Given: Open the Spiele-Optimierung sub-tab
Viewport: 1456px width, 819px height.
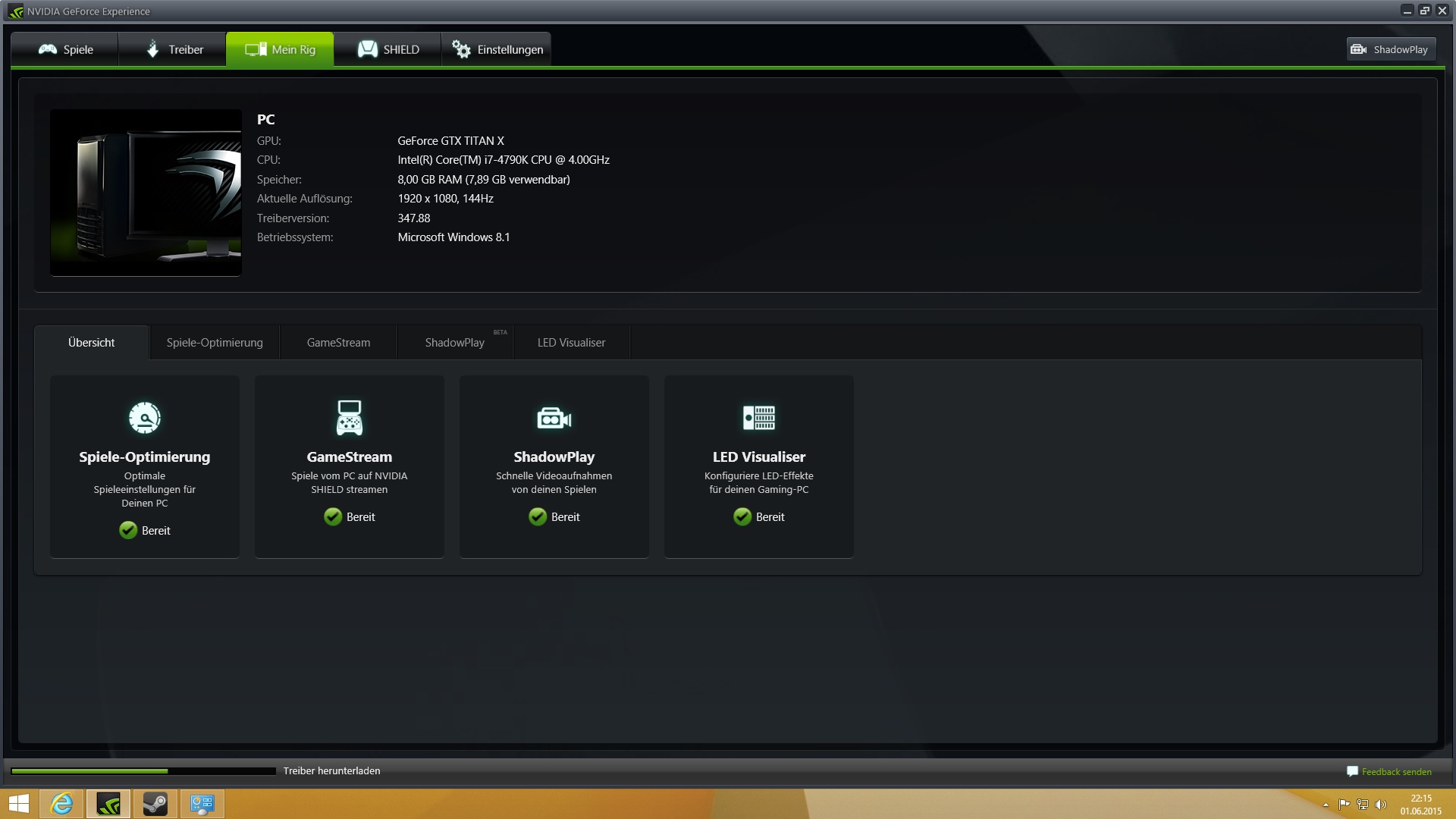Looking at the screenshot, I should coord(215,343).
